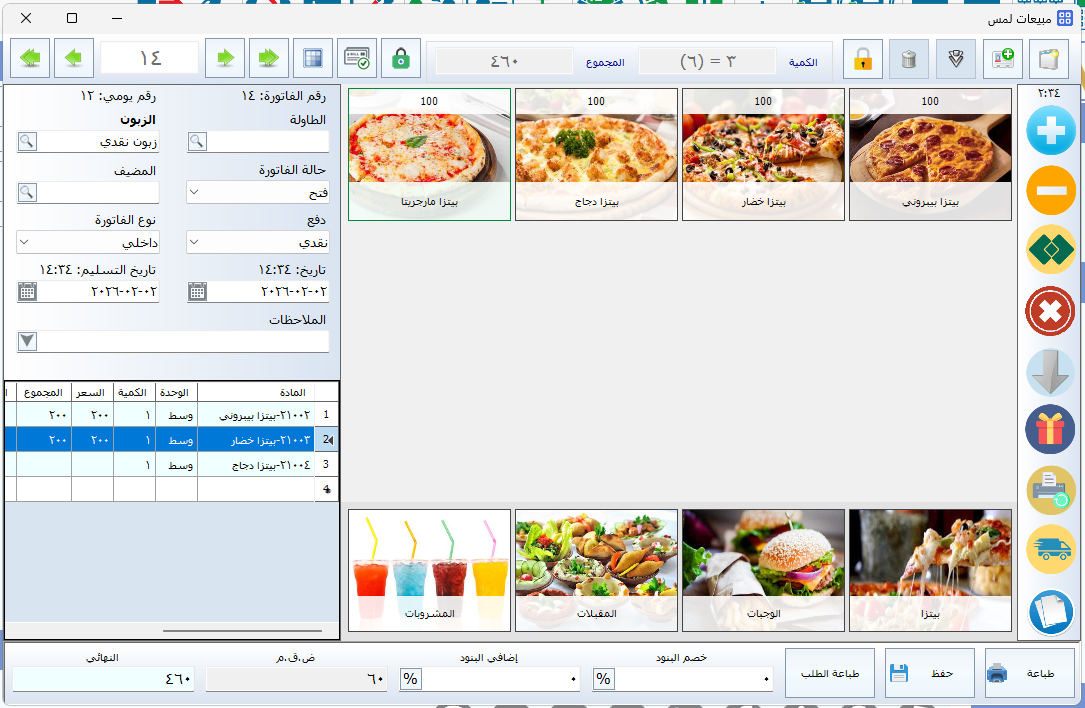The height and width of the screenshot is (708, 1085).
Task: Click the gift box icon
Action: [1050, 430]
